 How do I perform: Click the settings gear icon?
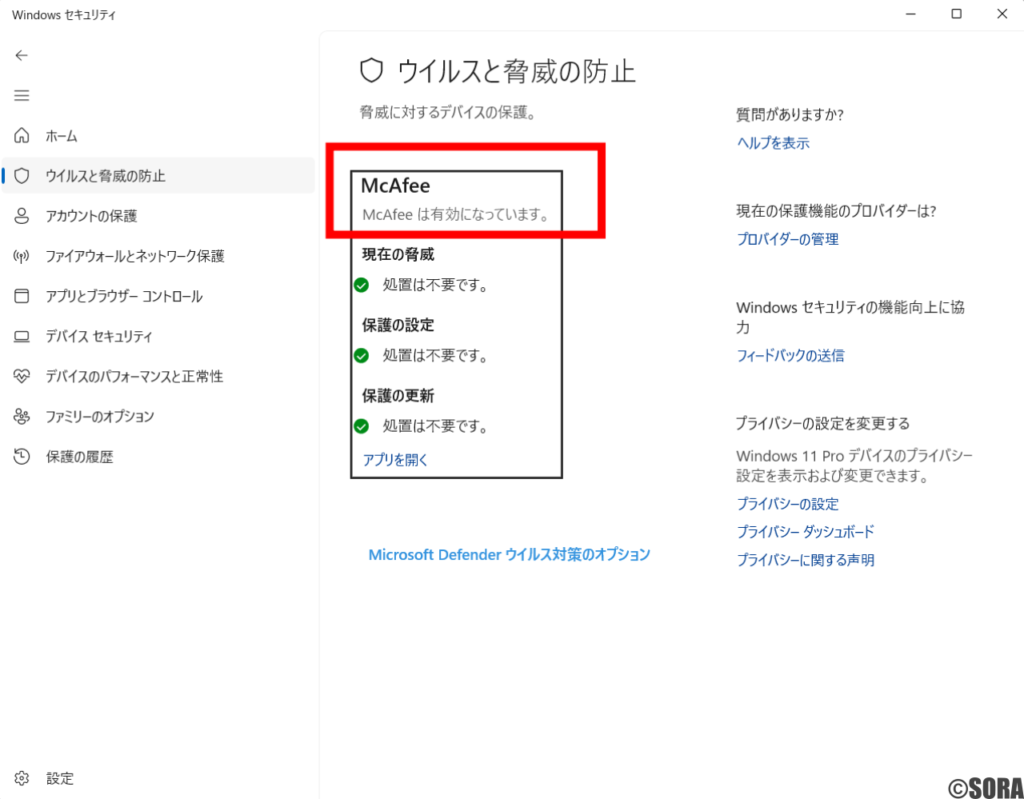pos(22,778)
